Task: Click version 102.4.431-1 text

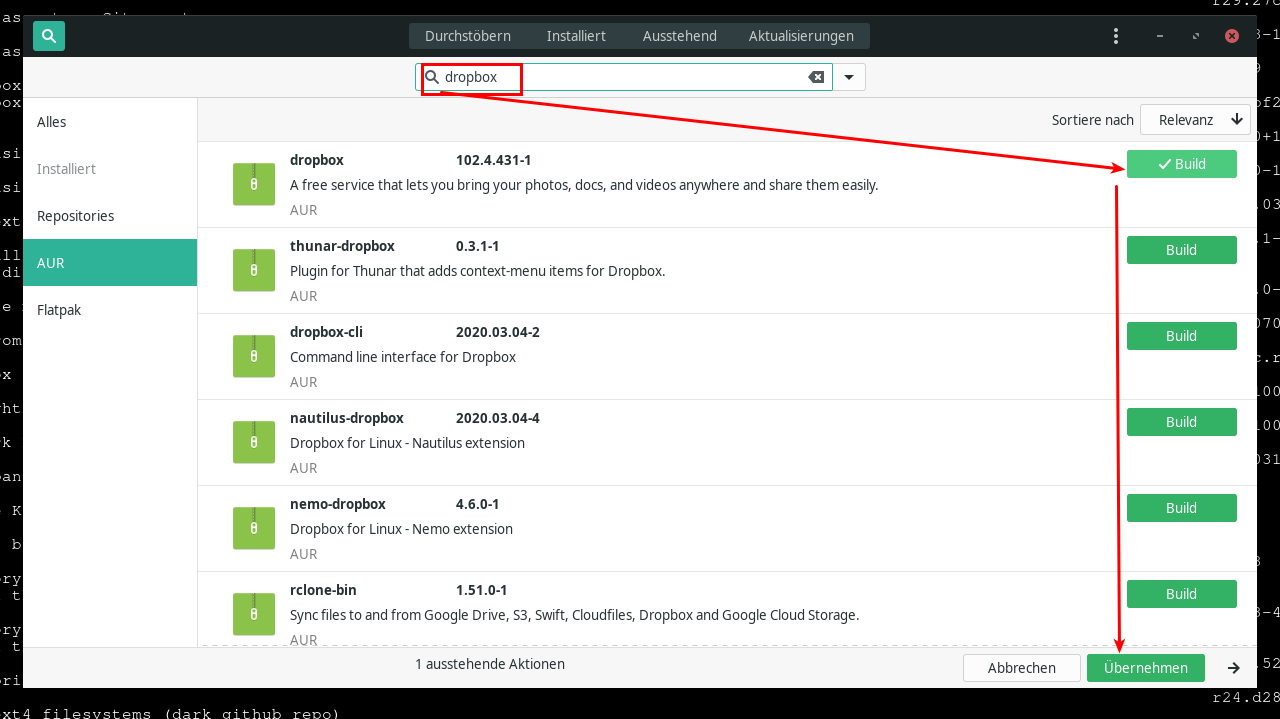Action: [x=494, y=160]
